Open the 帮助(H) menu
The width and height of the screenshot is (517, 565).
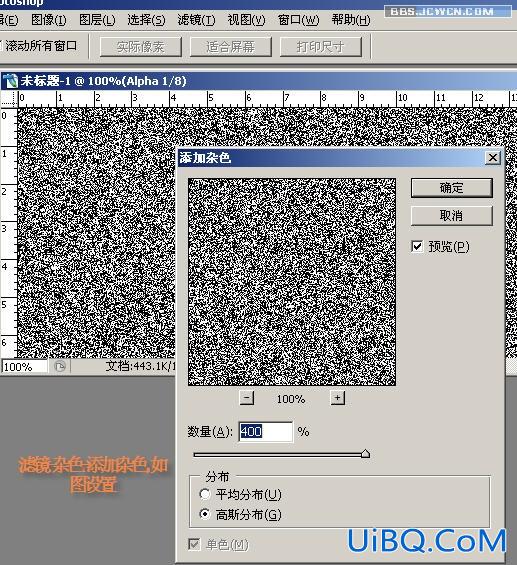pos(351,20)
